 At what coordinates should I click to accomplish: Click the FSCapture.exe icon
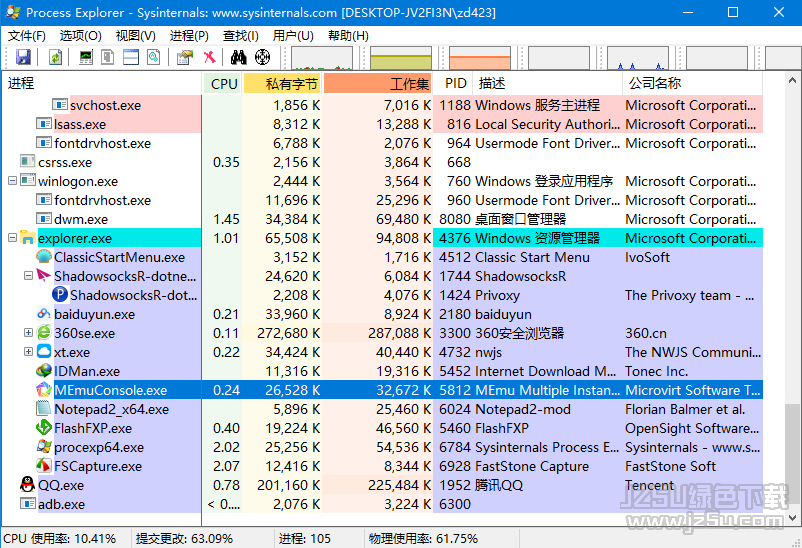click(x=44, y=465)
